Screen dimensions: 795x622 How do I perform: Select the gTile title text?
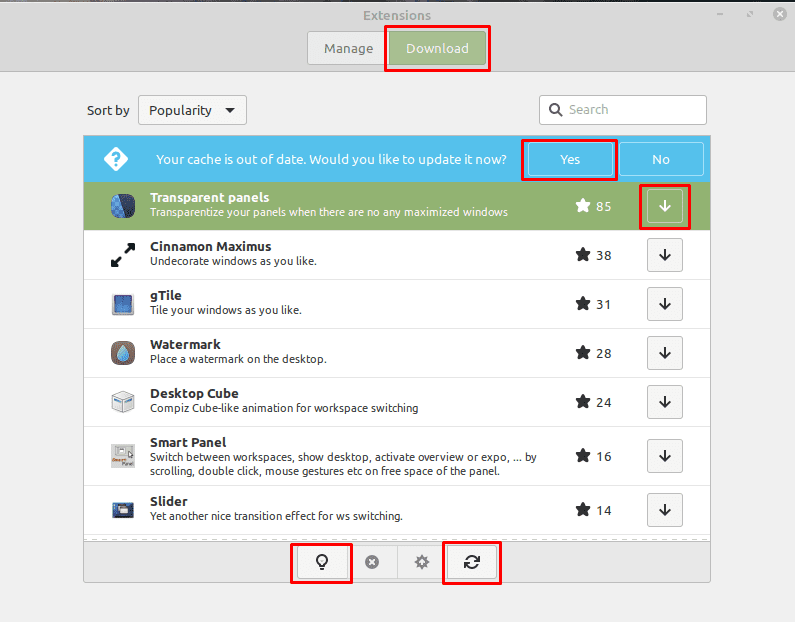(166, 296)
